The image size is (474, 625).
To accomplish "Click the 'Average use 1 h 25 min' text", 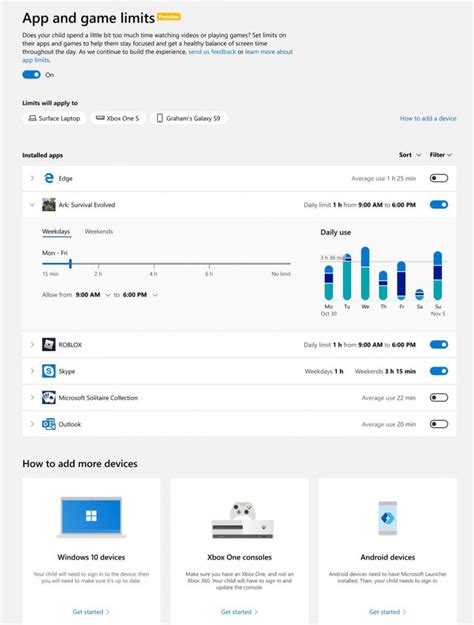I will pos(384,179).
